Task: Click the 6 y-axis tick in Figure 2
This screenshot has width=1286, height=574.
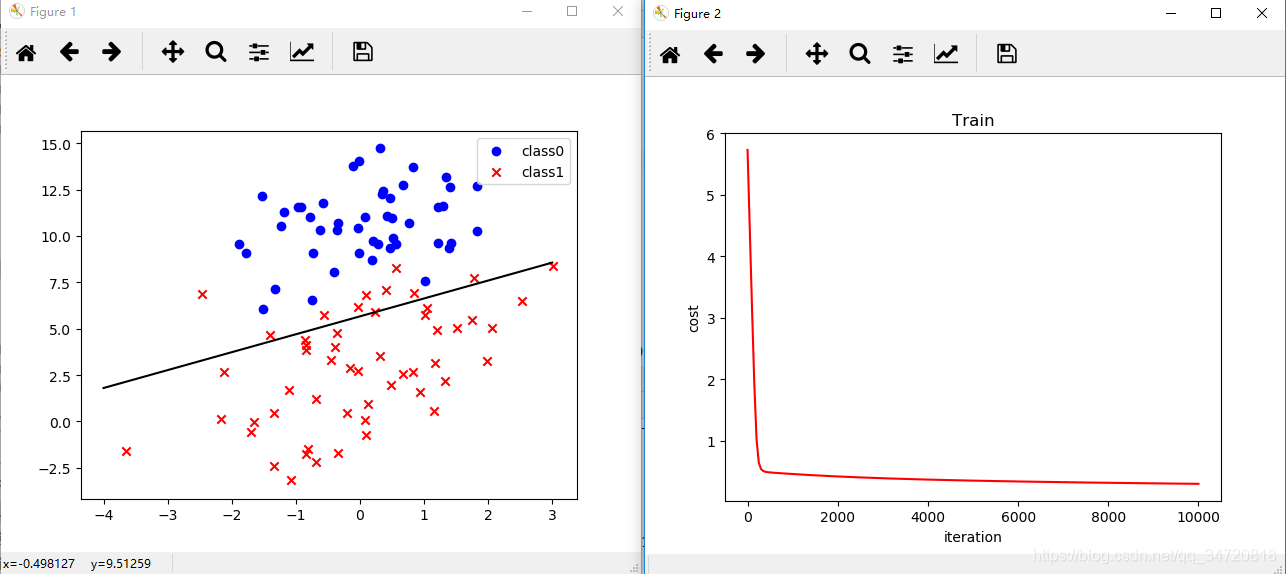Action: (710, 134)
